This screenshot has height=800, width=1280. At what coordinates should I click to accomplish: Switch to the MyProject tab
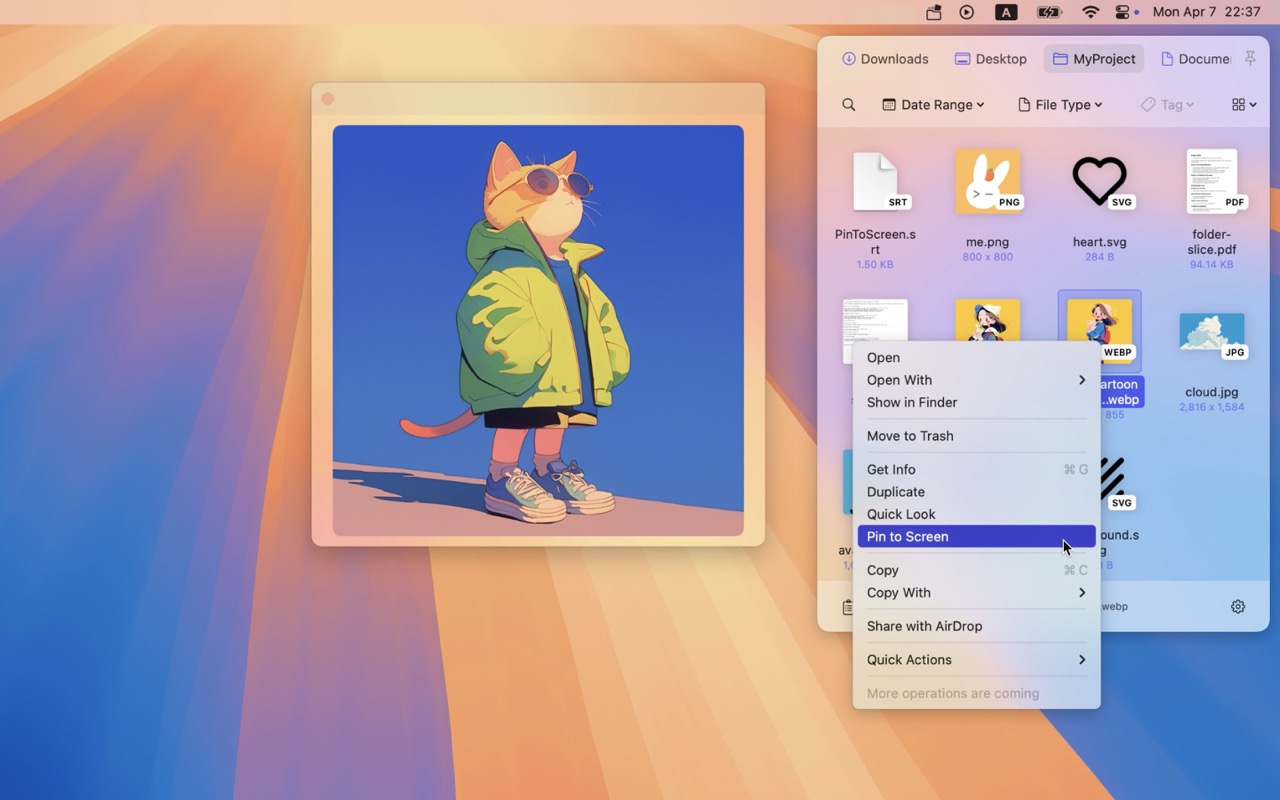pyautogui.click(x=1093, y=59)
